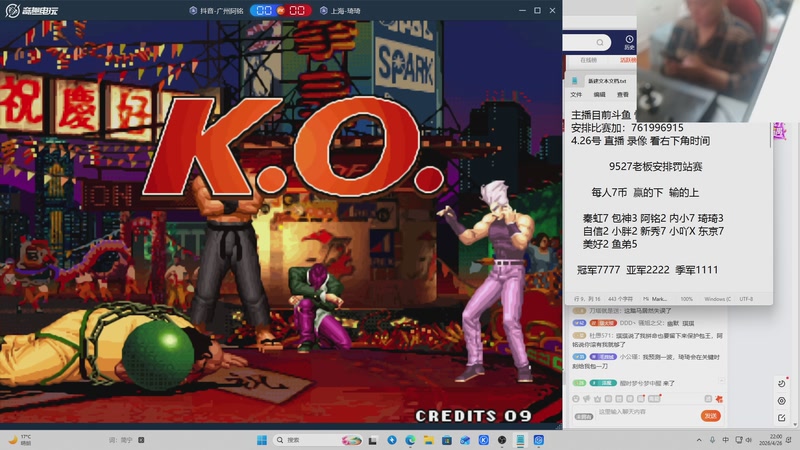Screen dimensions: 800x450
Task: Click the edit pencil icon in the right sidebar
Action: click(x=782, y=418)
